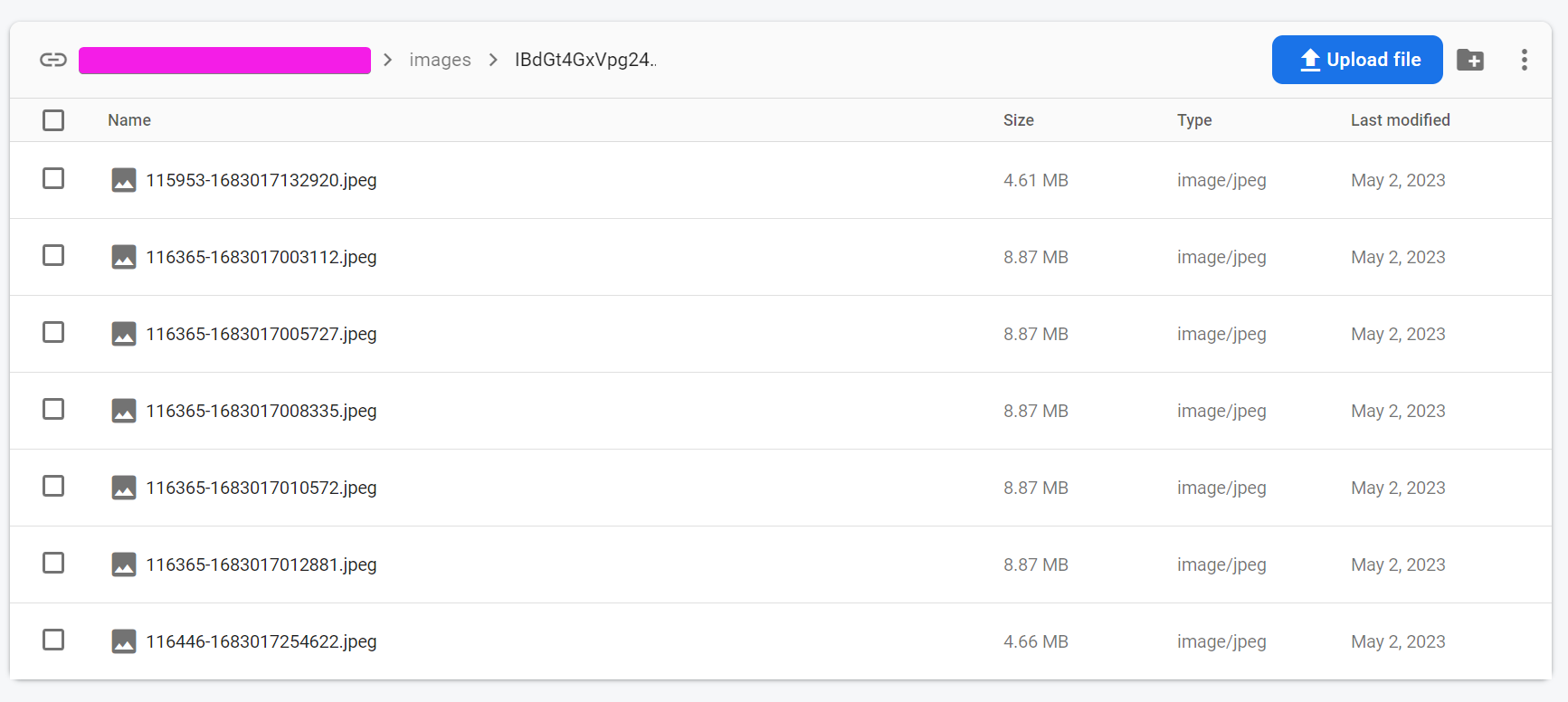Click image/jpeg type of 115953-1683017132920.jpeg
Image resolution: width=1568 pixels, height=702 pixels.
(1221, 180)
